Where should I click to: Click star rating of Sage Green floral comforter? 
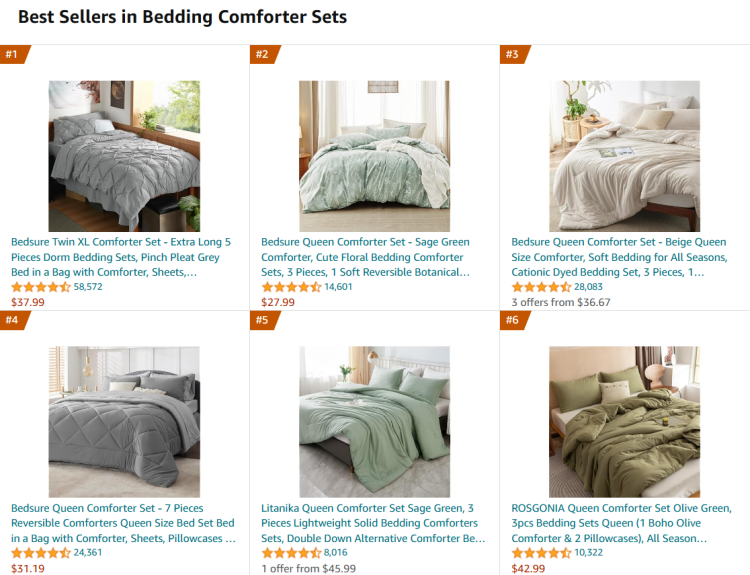[291, 287]
